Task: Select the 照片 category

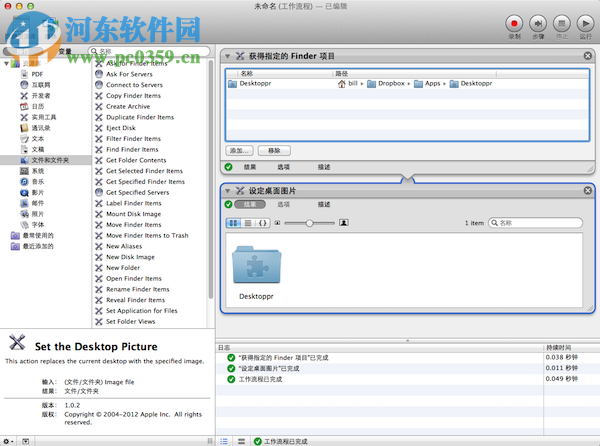Action: tap(32, 214)
